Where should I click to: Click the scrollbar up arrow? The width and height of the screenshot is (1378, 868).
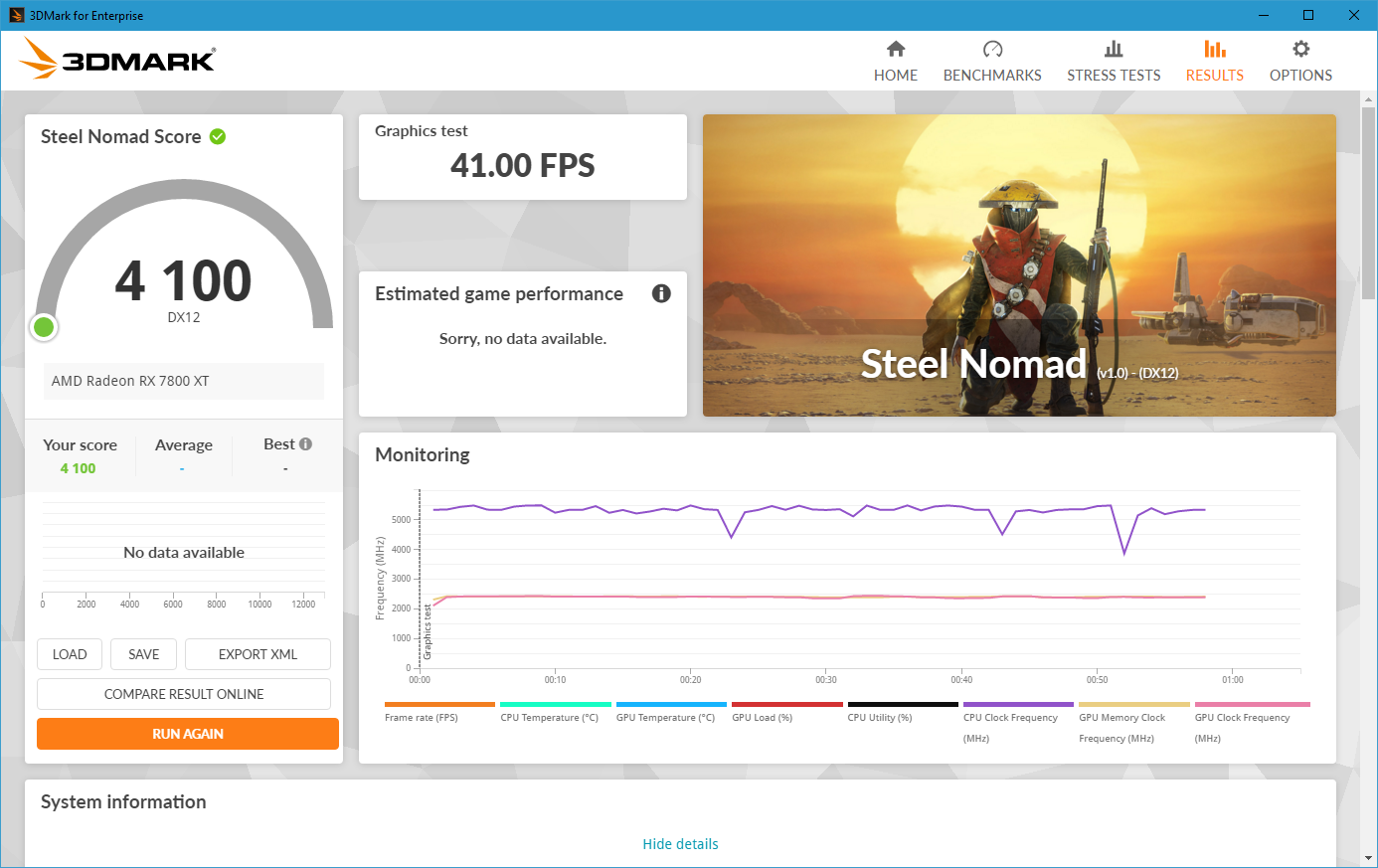1368,99
